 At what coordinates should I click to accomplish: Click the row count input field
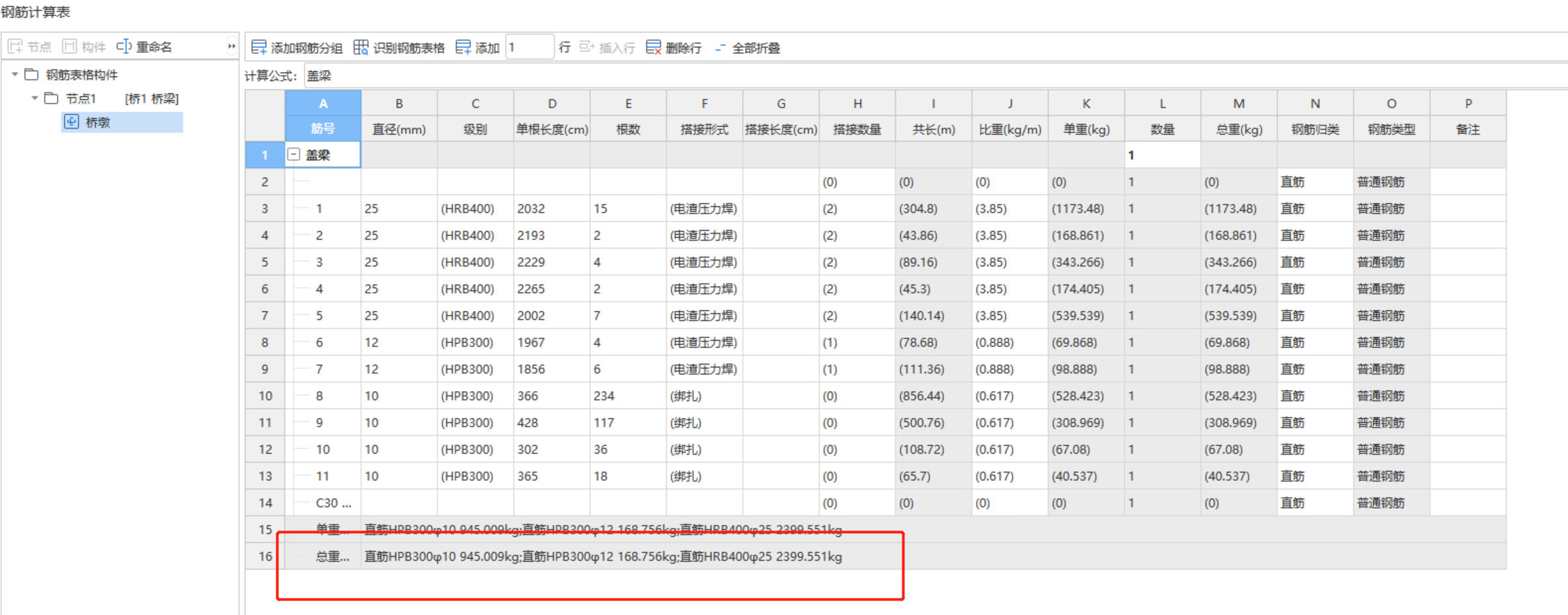[529, 48]
